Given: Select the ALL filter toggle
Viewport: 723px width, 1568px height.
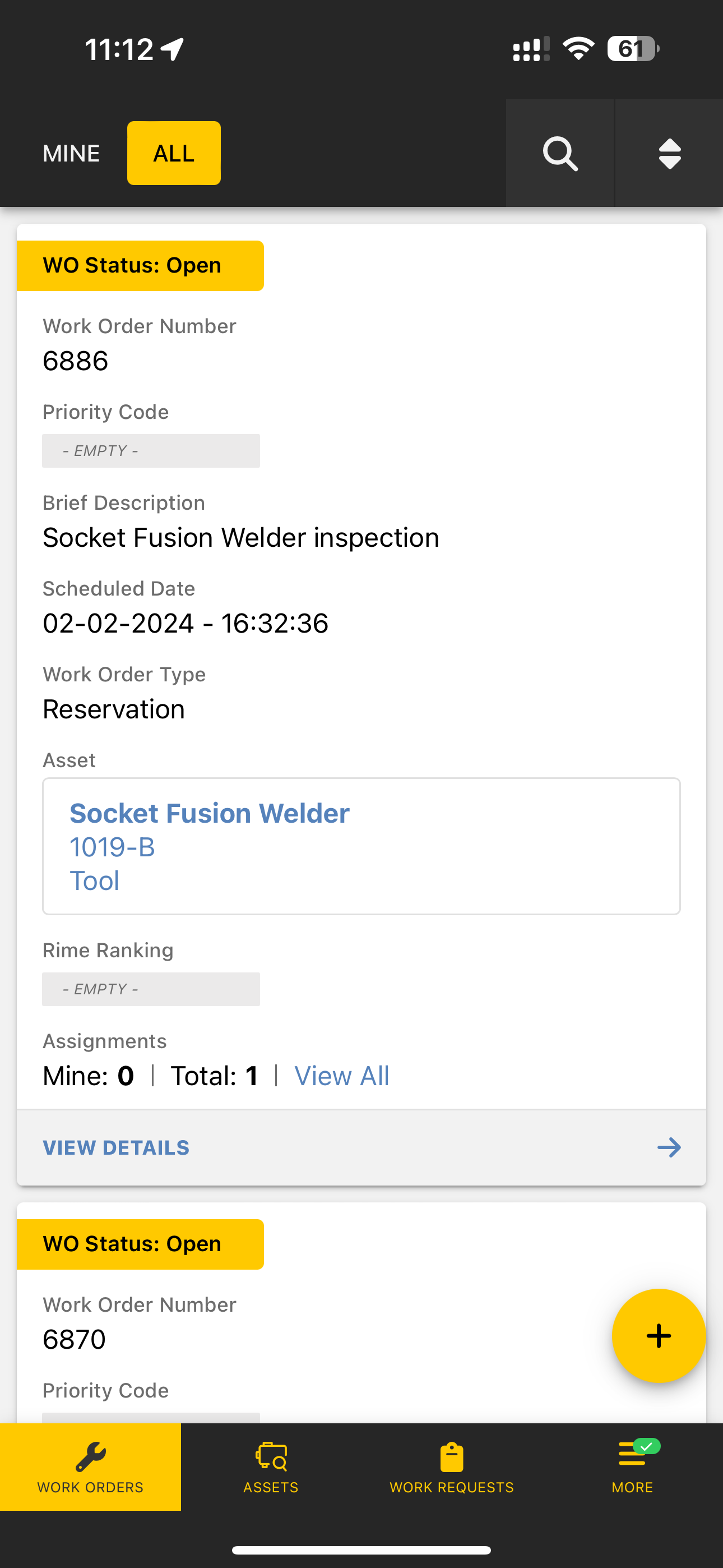Looking at the screenshot, I should pos(174,154).
